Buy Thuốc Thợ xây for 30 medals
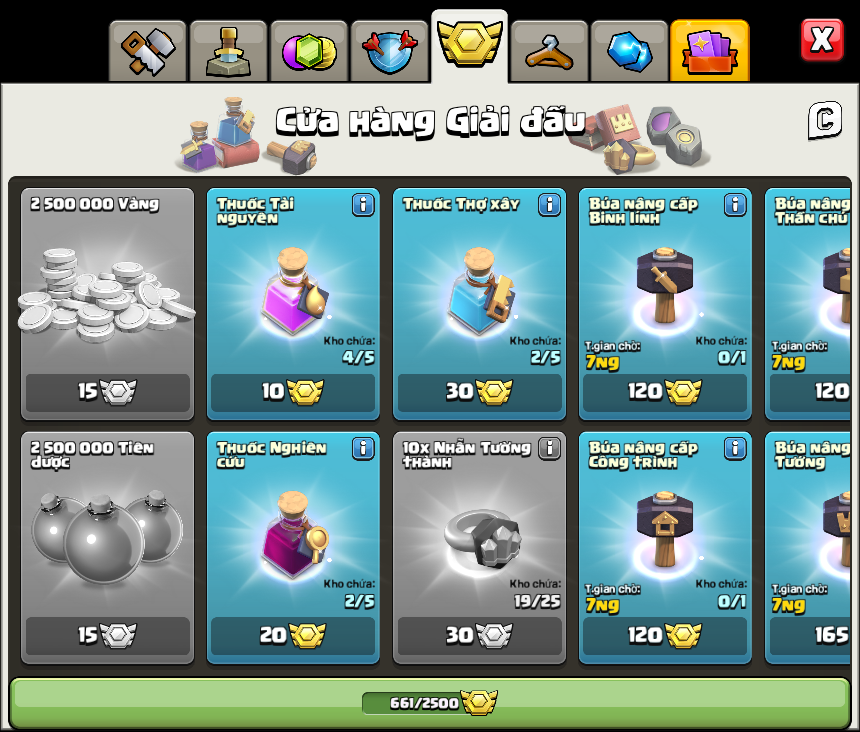 tap(479, 392)
